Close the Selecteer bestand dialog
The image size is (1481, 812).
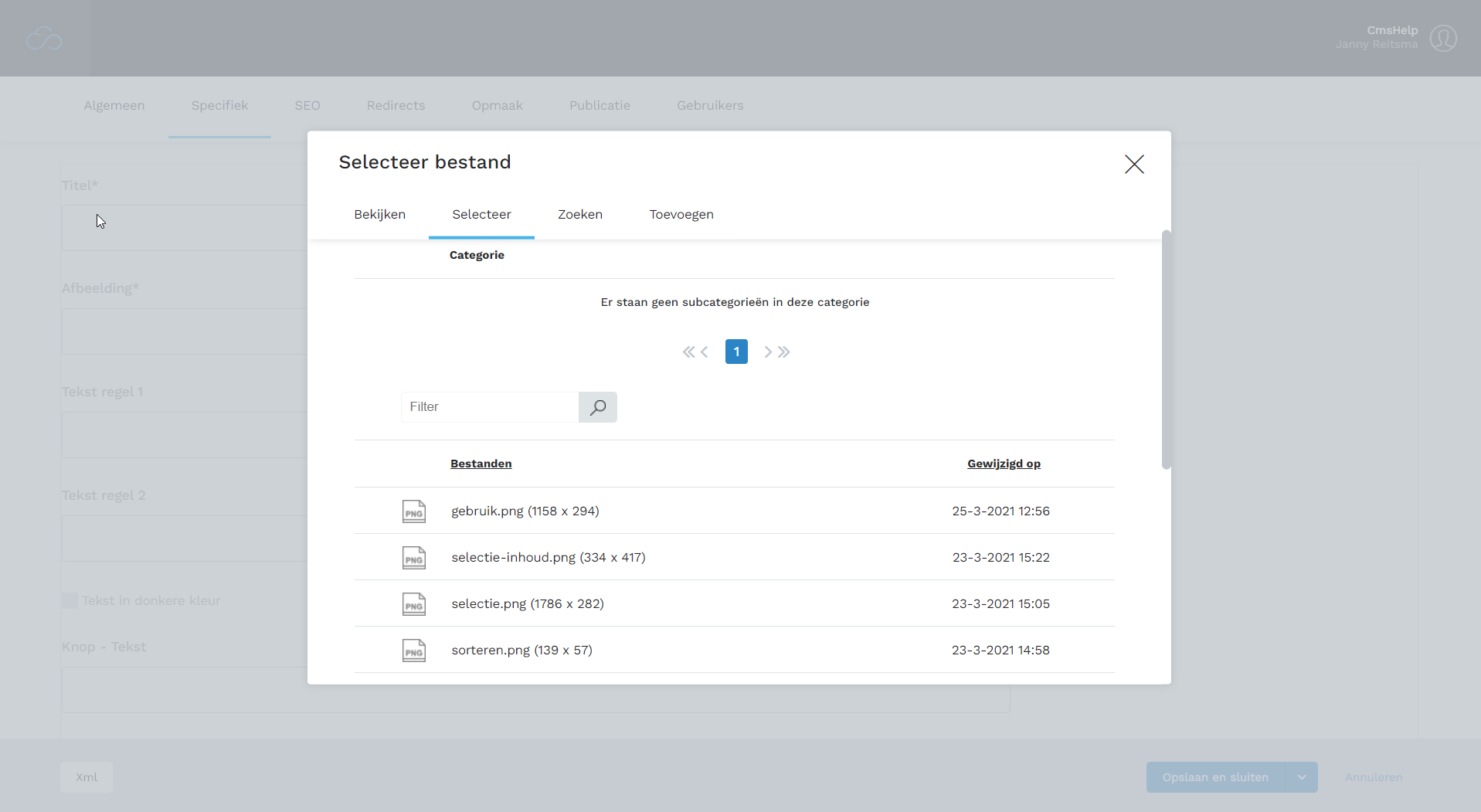[x=1133, y=164]
